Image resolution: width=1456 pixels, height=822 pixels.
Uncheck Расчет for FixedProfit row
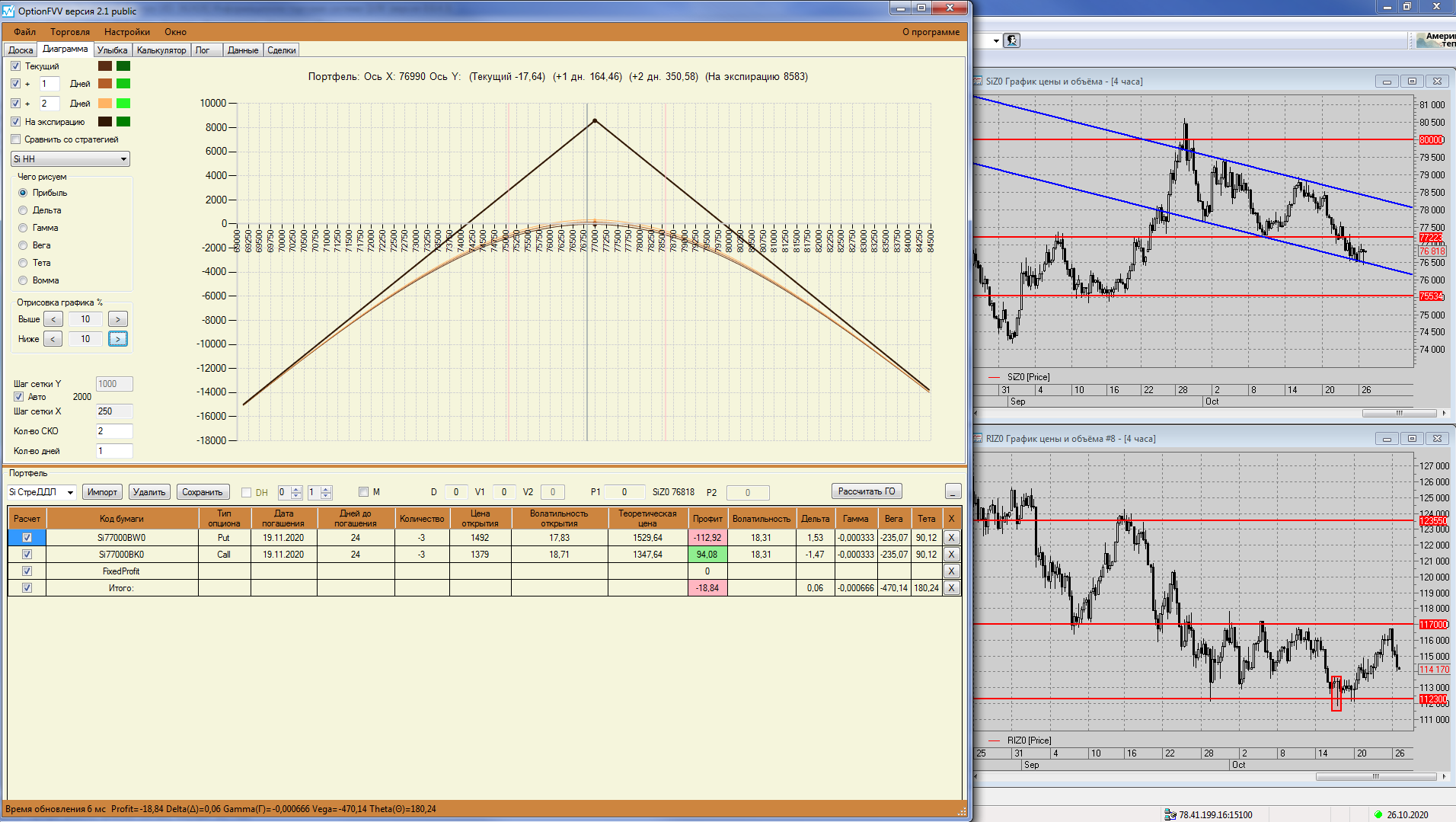(27, 571)
